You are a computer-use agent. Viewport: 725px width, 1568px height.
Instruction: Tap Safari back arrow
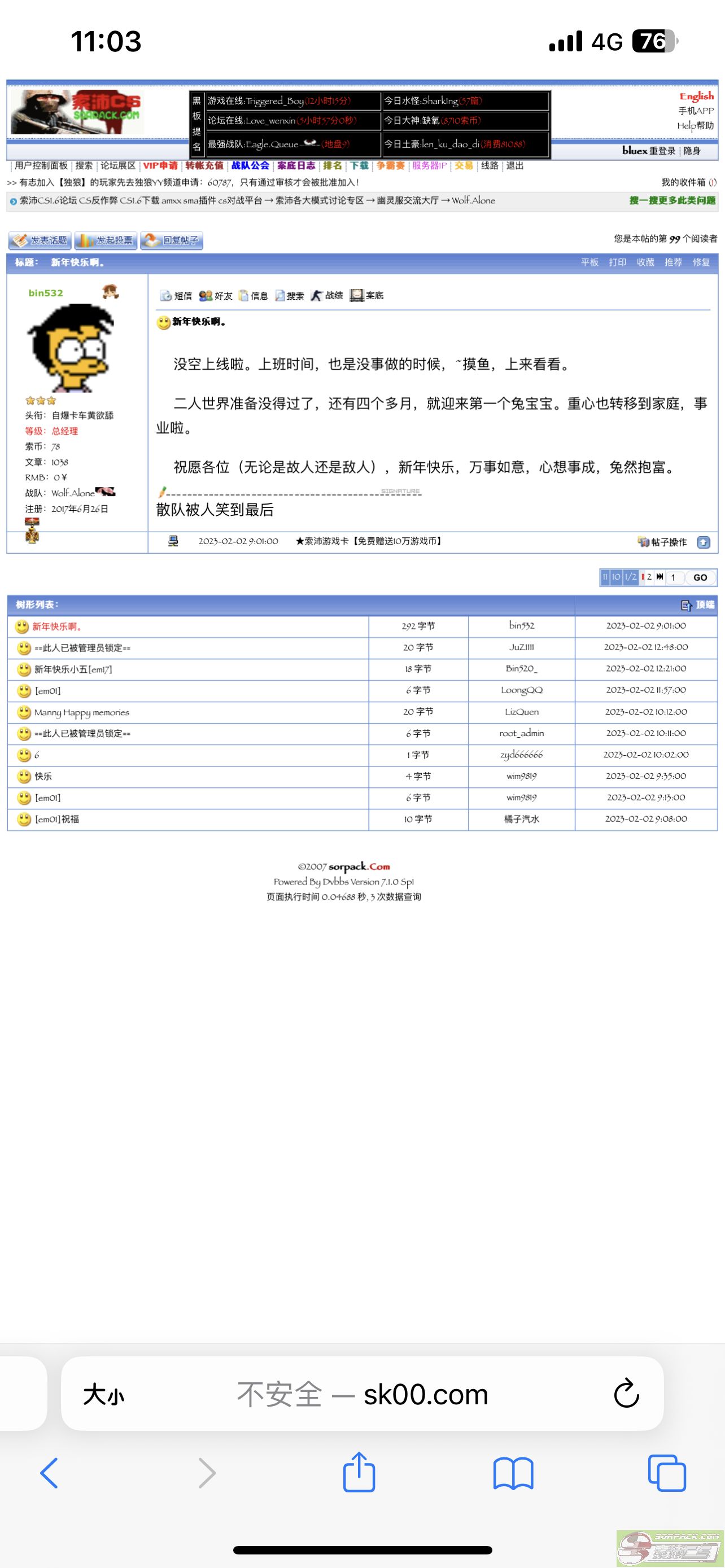[49, 1473]
